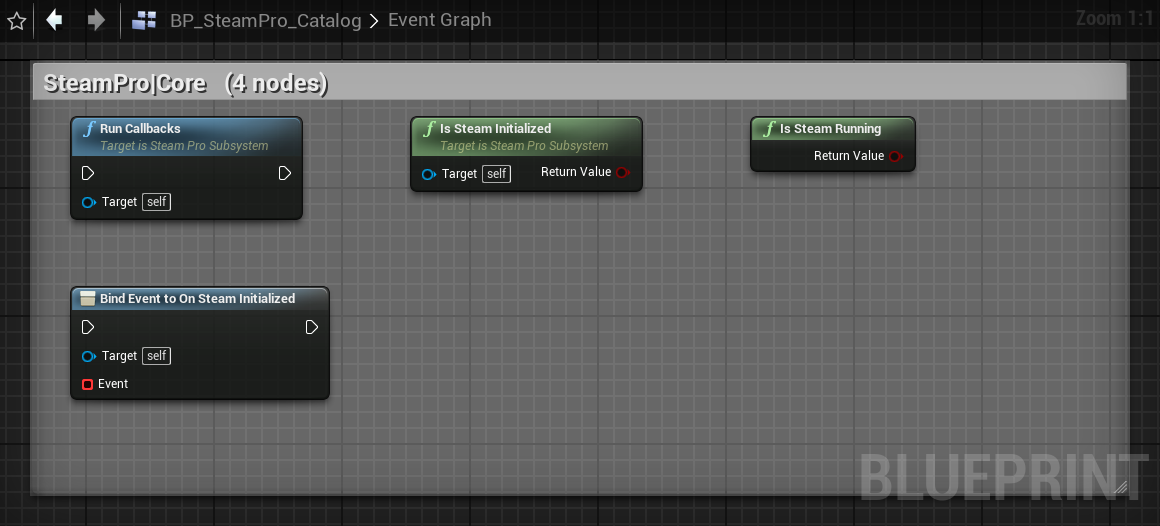The image size is (1160, 526).
Task: Click the Target pin on Run Callbacks
Action: click(x=89, y=202)
